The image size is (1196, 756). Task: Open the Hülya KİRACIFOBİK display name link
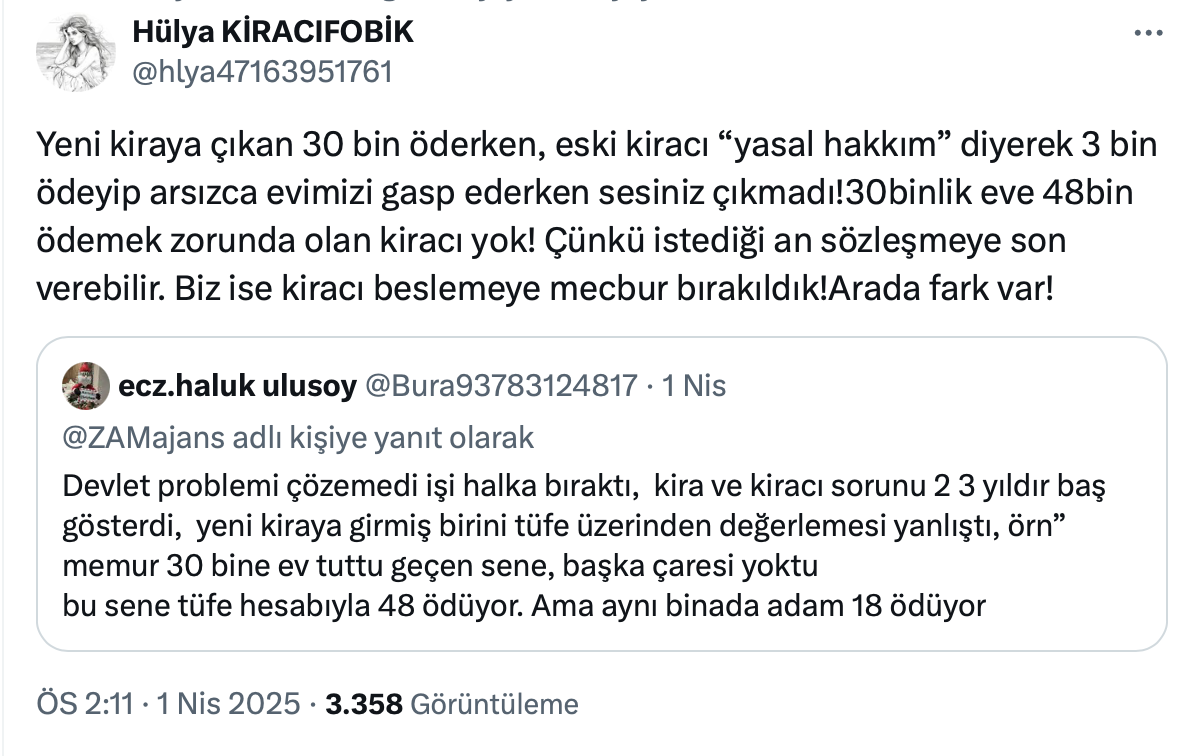(x=272, y=33)
